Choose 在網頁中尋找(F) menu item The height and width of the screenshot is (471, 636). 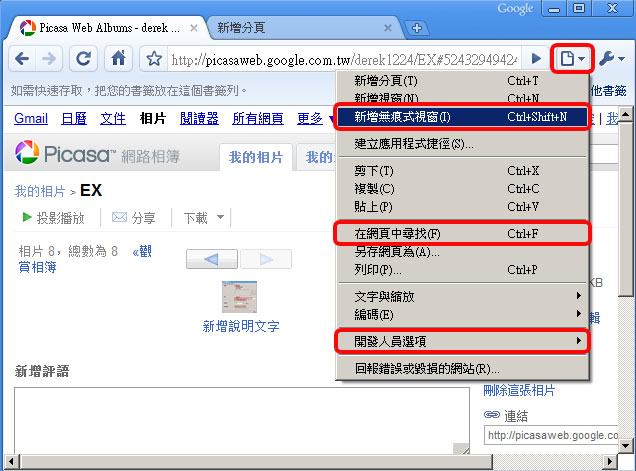462,234
